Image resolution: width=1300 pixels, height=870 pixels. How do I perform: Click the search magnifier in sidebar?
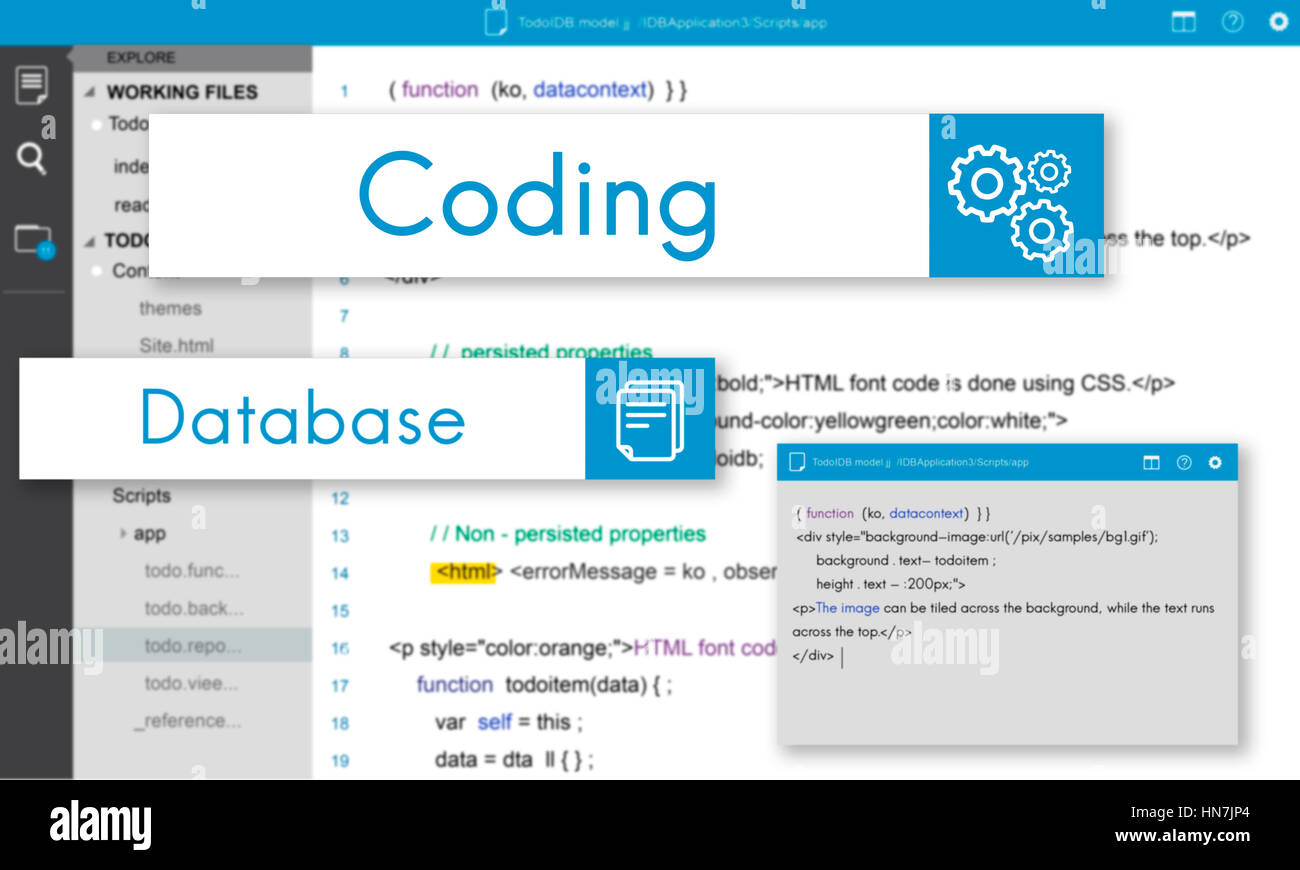[32, 158]
